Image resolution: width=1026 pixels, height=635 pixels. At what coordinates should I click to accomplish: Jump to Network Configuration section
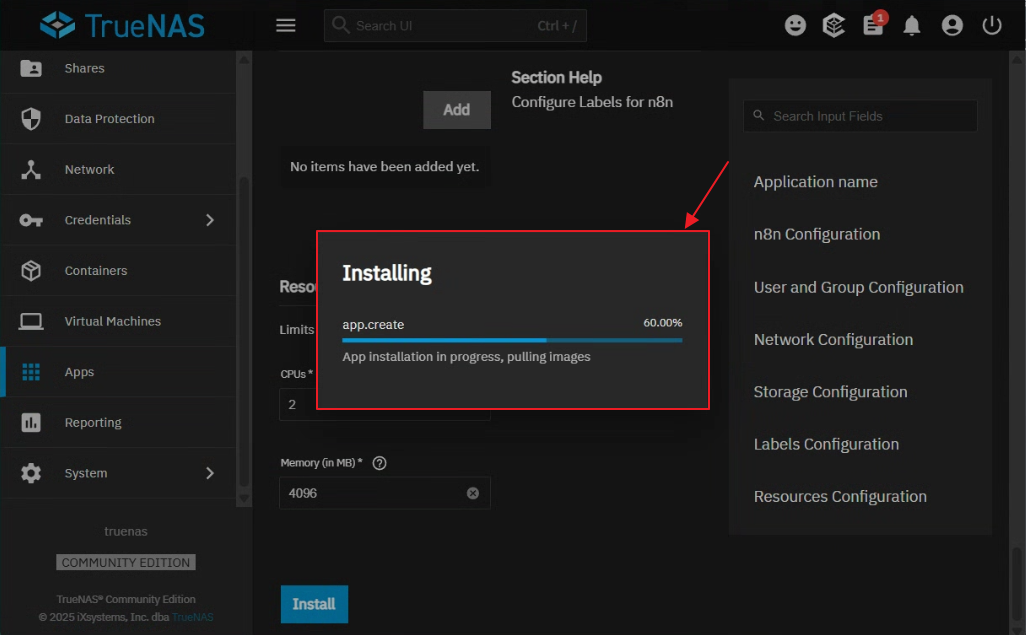[833, 340]
